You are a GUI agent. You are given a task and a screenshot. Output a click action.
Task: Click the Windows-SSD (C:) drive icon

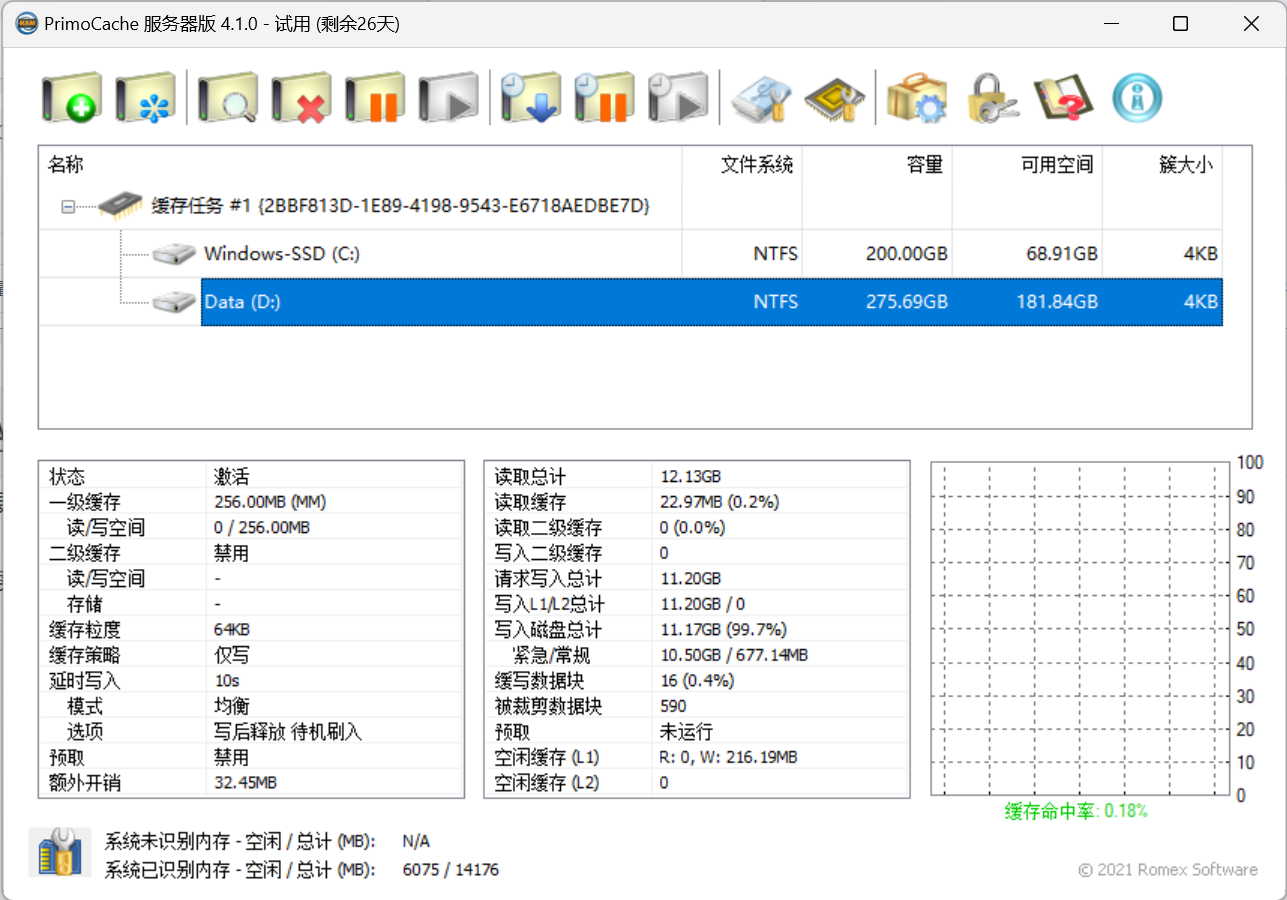(x=174, y=254)
